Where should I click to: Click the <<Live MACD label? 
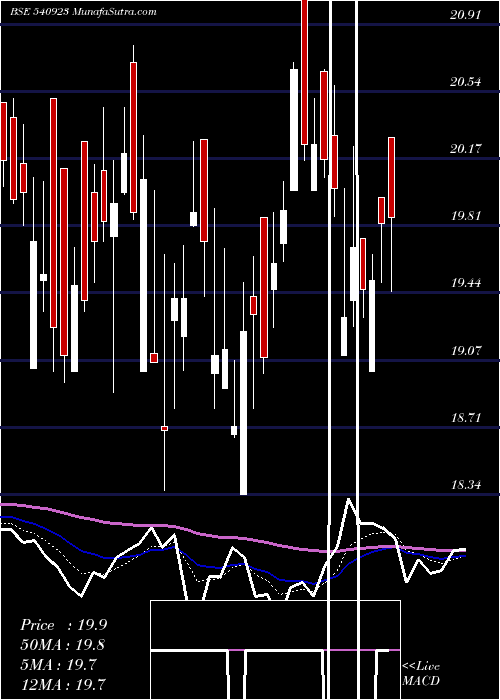click(421, 674)
